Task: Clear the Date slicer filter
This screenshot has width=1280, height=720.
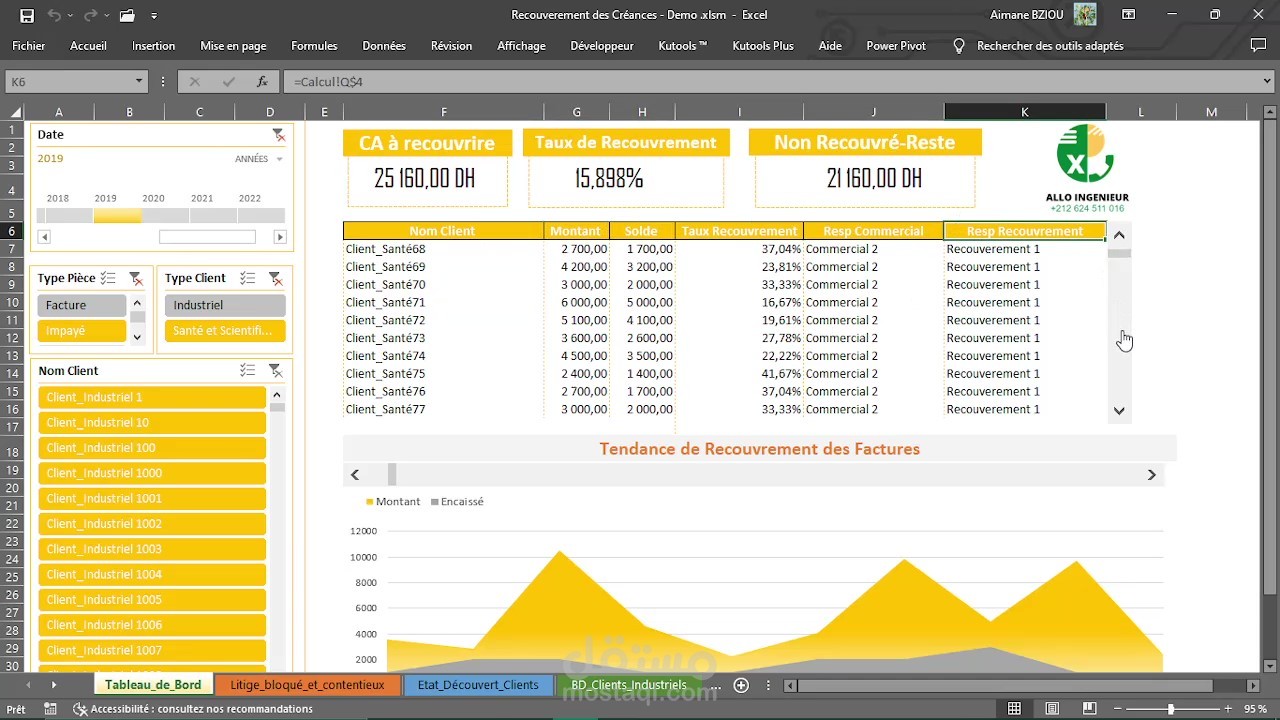Action: 279,134
